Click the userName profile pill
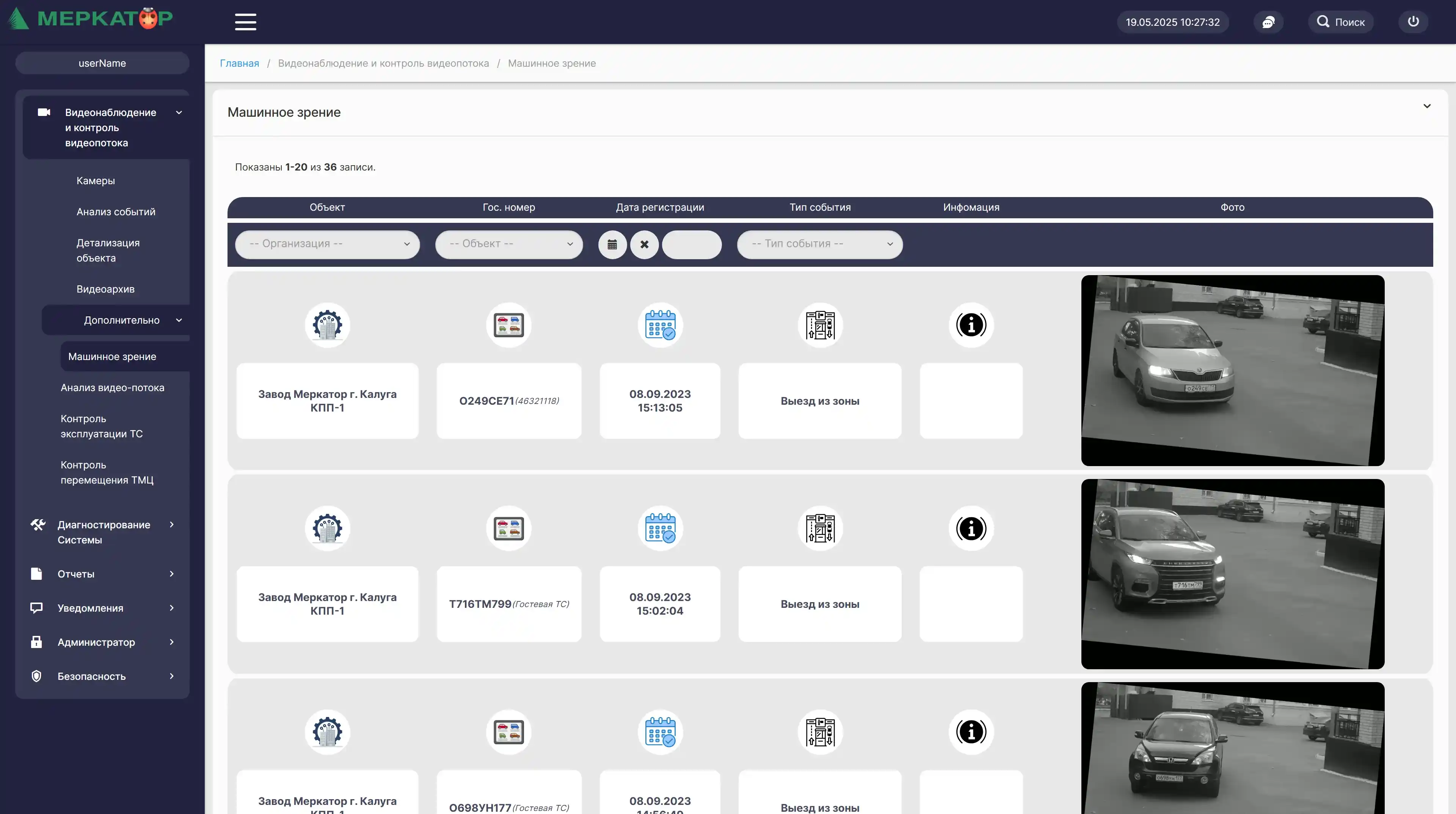 [102, 63]
